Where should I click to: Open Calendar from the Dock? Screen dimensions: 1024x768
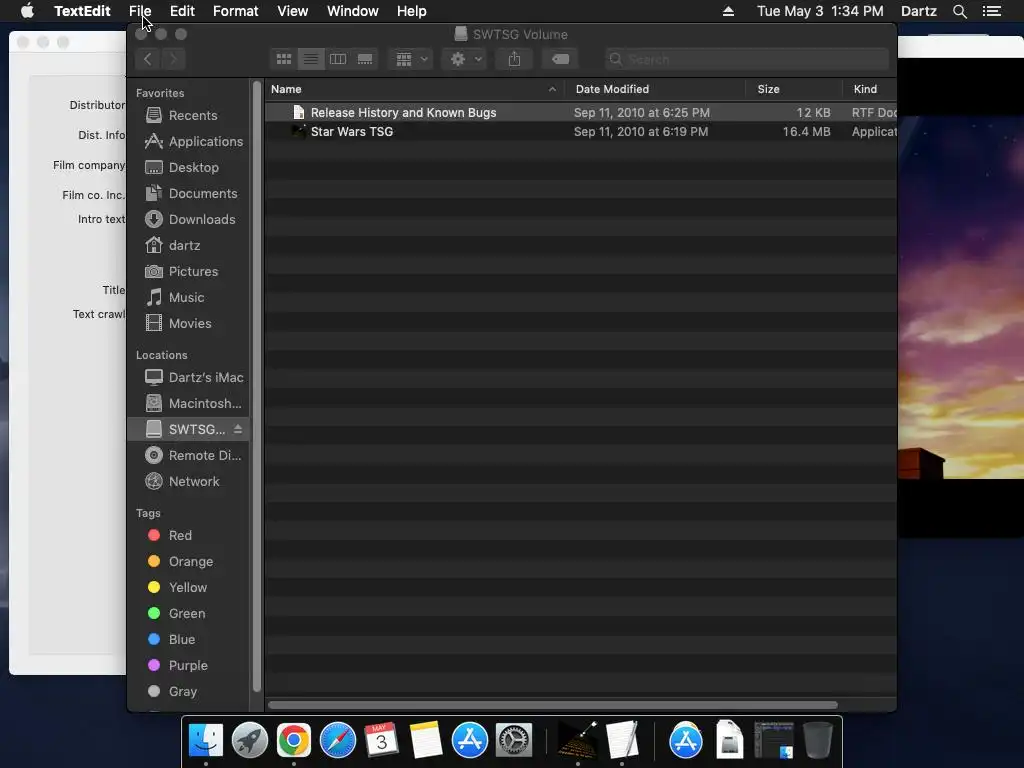(381, 740)
